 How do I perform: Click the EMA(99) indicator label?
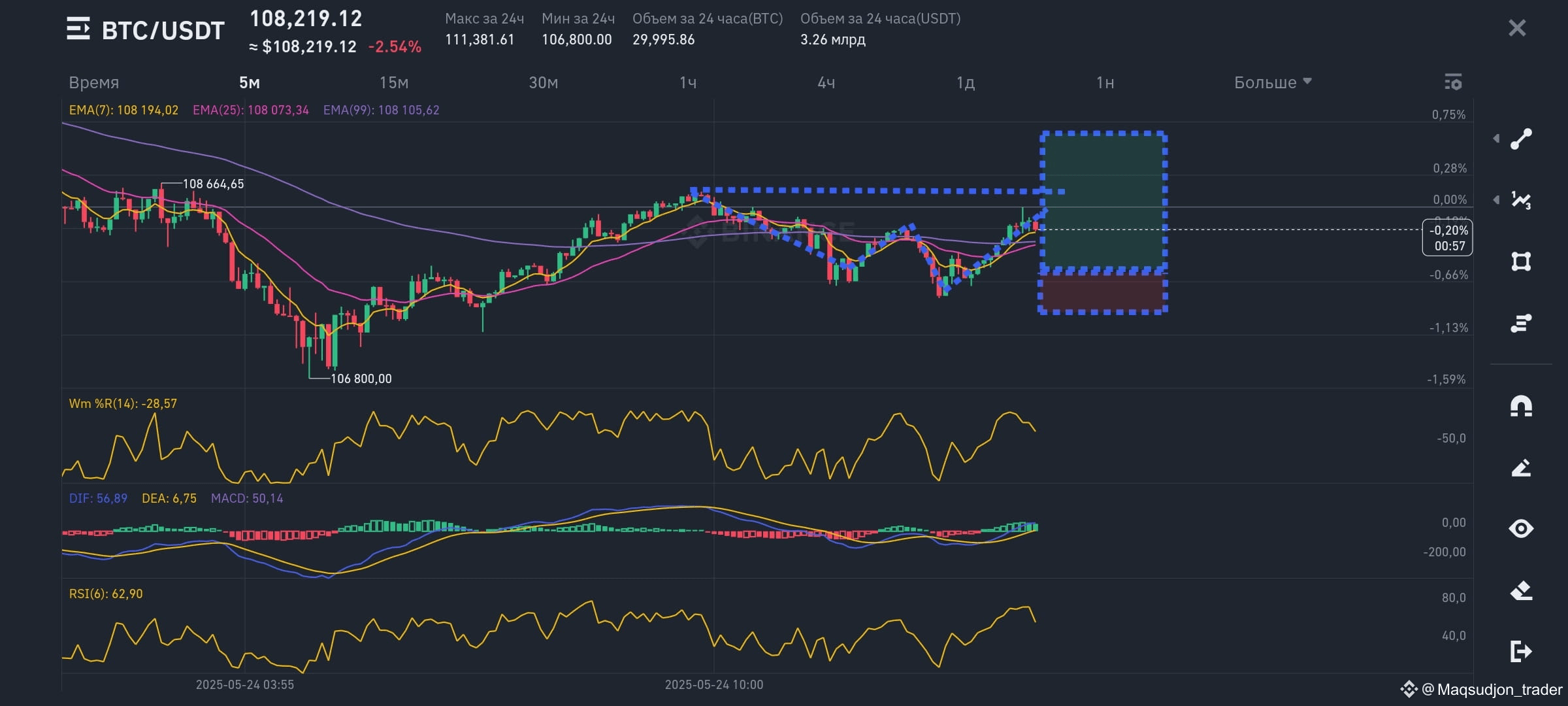tap(382, 110)
